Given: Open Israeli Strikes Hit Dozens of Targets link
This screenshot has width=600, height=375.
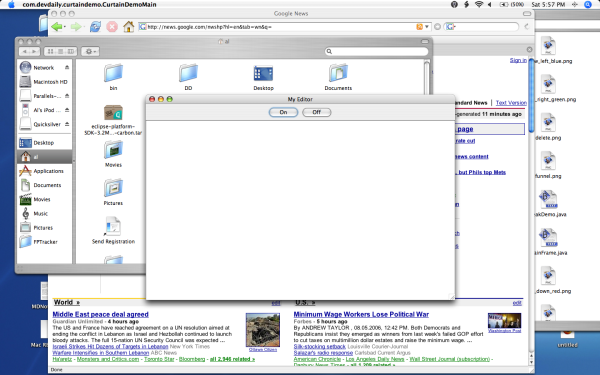Looking at the screenshot, I should click(x=110, y=346).
